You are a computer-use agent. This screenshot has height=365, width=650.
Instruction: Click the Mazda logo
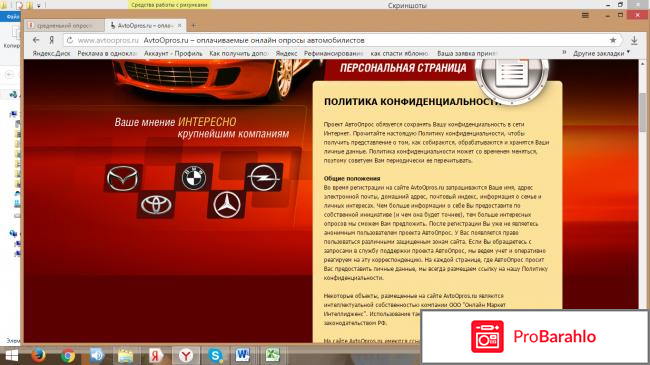pos(123,178)
